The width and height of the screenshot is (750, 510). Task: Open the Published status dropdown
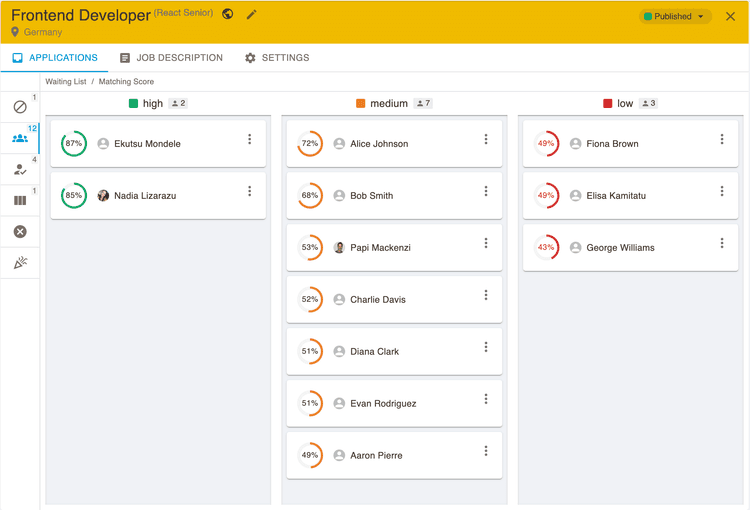click(x=675, y=17)
